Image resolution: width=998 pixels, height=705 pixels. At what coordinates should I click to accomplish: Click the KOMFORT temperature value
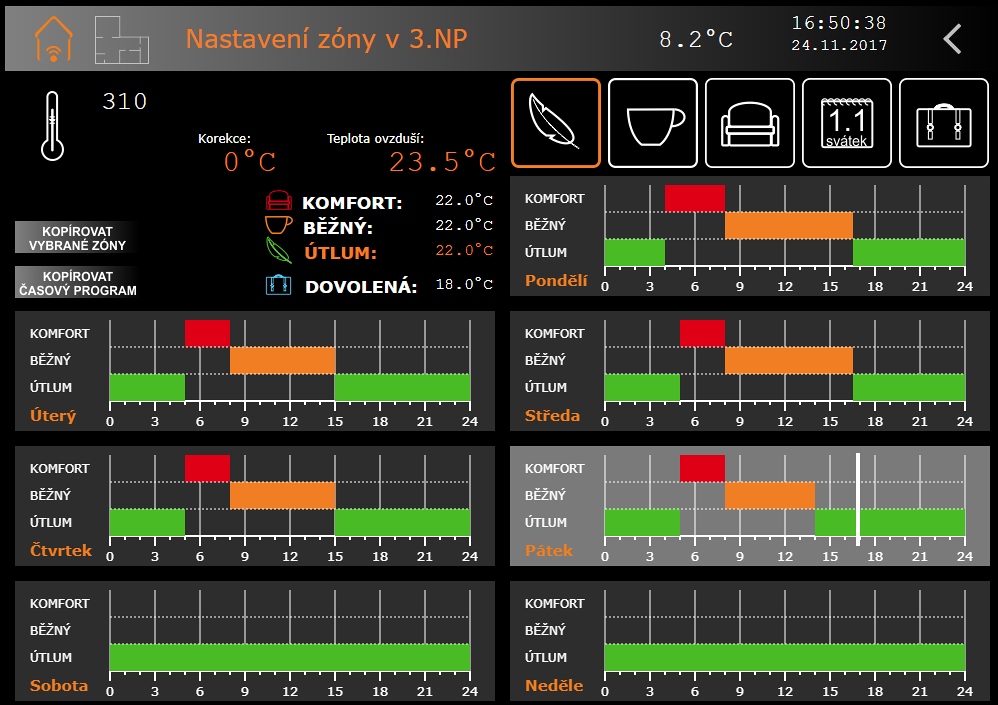(x=465, y=201)
